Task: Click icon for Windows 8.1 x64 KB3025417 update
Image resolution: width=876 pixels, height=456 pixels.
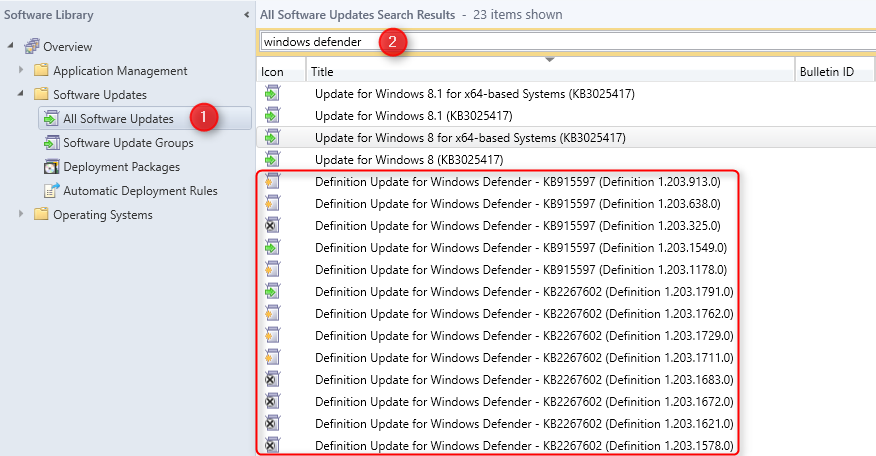Action: [x=272, y=93]
